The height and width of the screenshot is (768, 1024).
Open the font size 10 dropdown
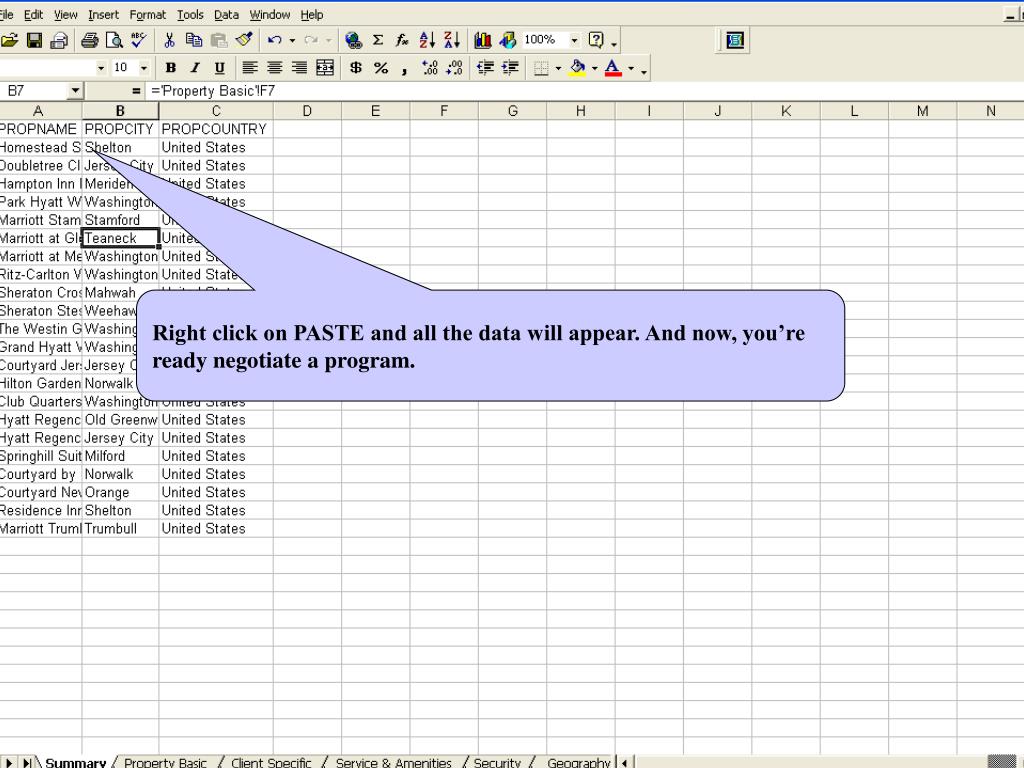click(144, 67)
